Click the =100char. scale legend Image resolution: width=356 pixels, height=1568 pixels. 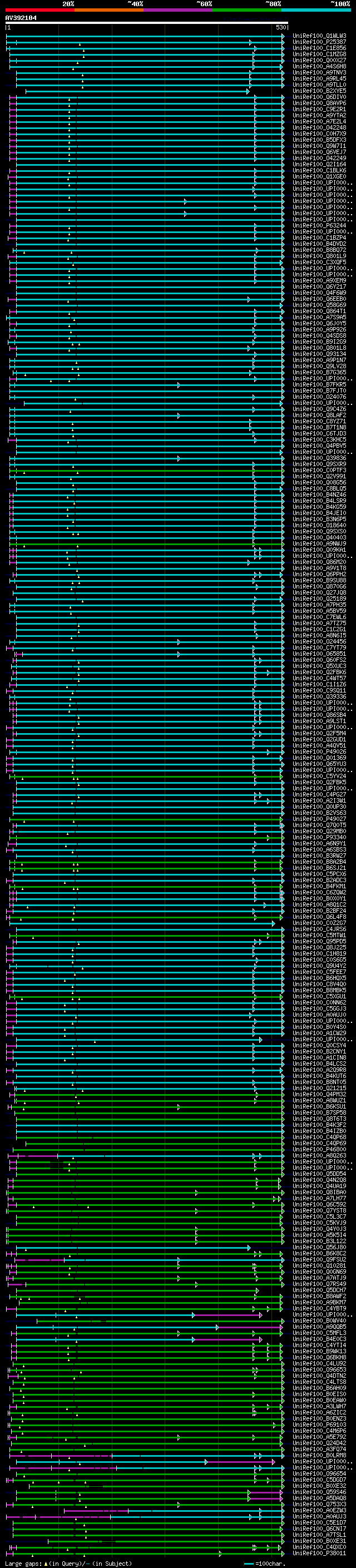[264, 1564]
